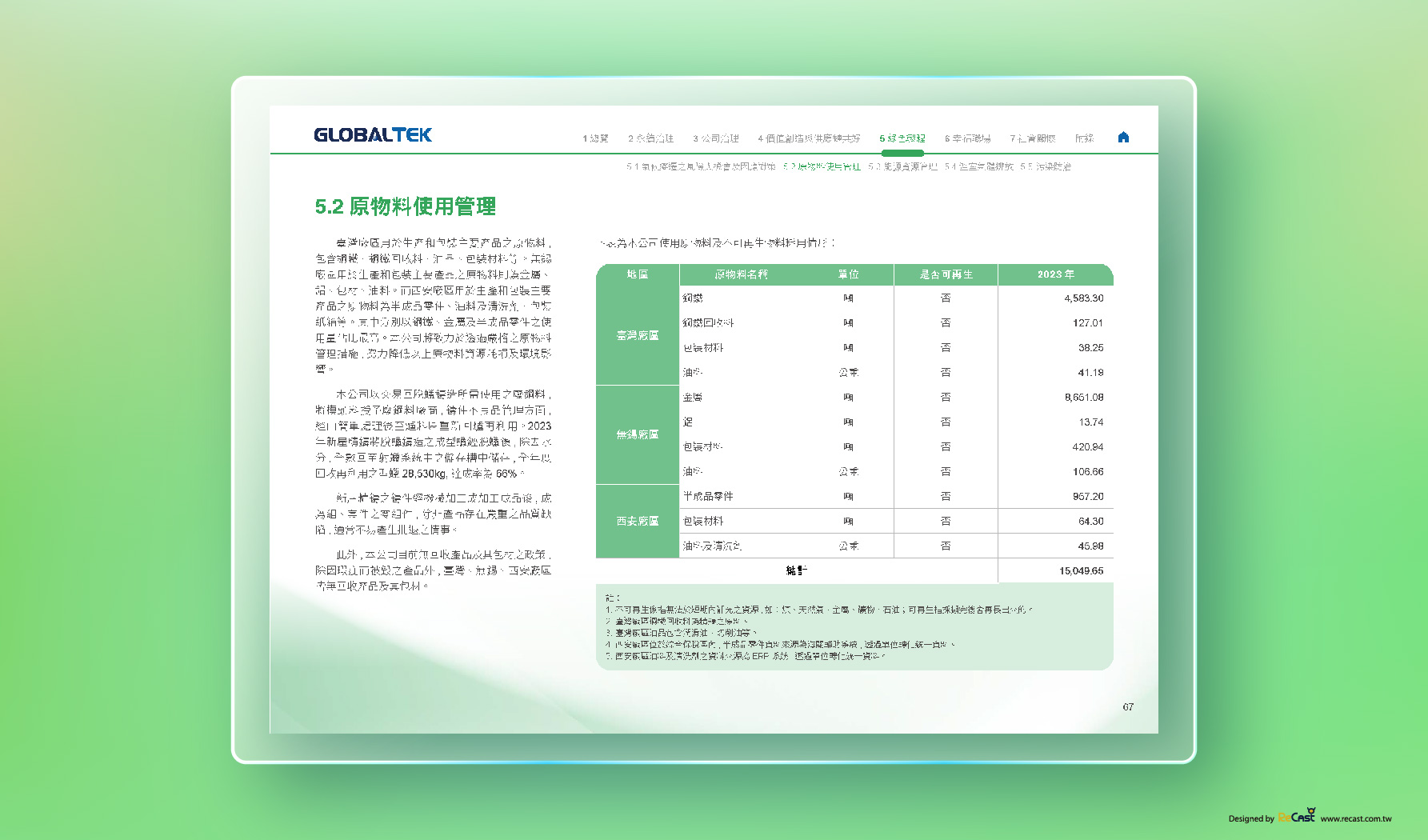
Task: Click the value 8,651.08
Action: (x=1083, y=398)
